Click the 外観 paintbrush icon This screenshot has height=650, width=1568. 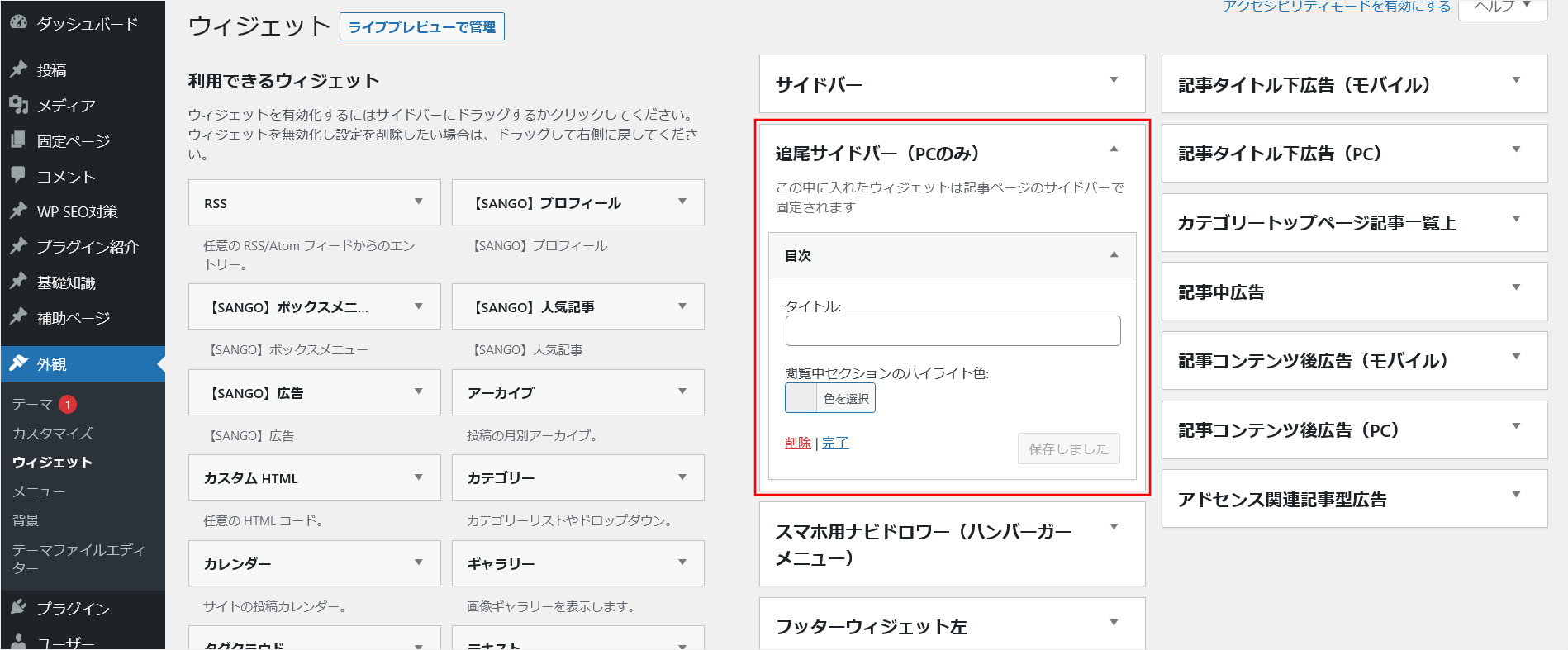point(18,363)
